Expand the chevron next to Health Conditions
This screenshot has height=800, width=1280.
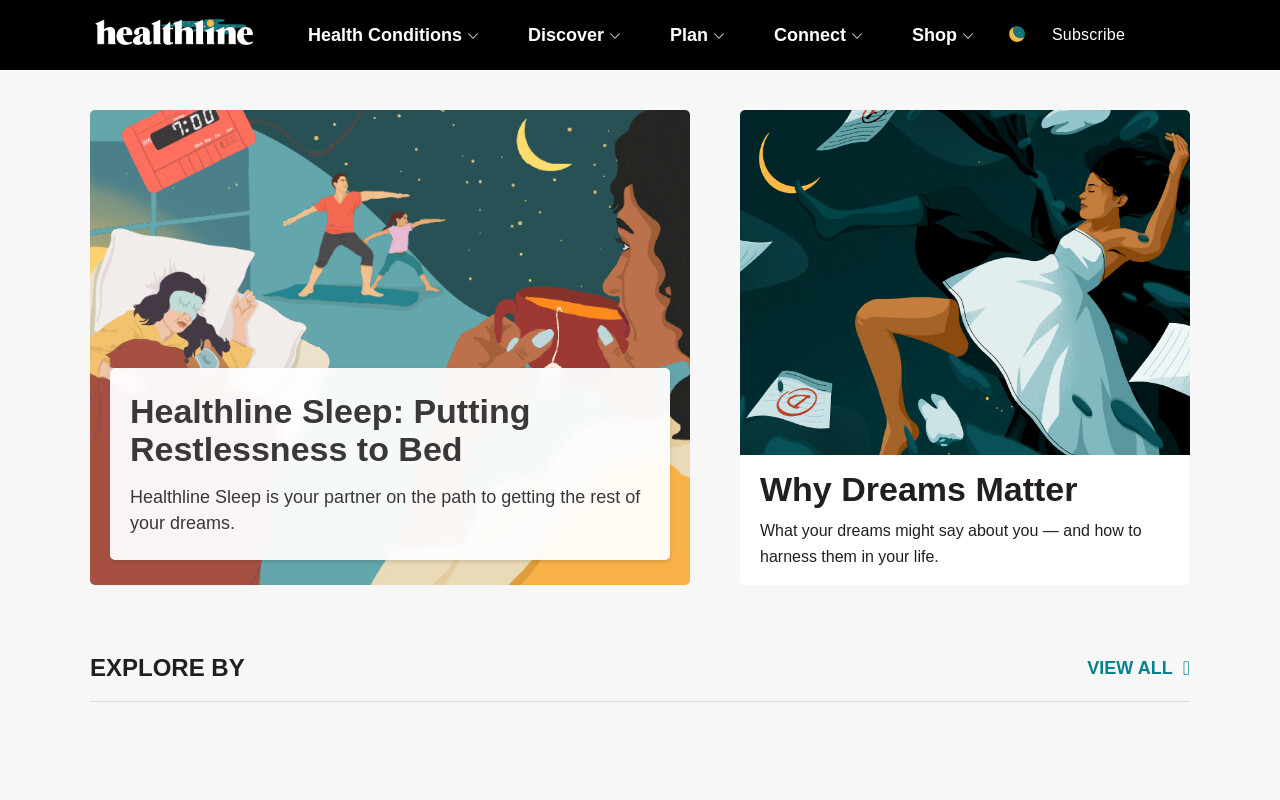473,36
